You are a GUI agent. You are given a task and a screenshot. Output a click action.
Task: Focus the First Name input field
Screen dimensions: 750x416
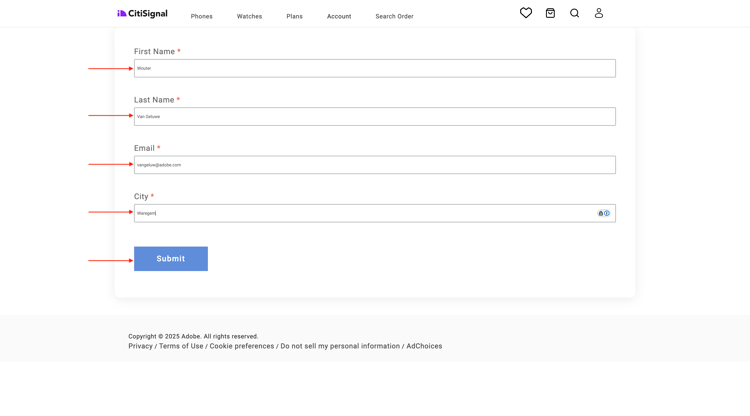[375, 68]
